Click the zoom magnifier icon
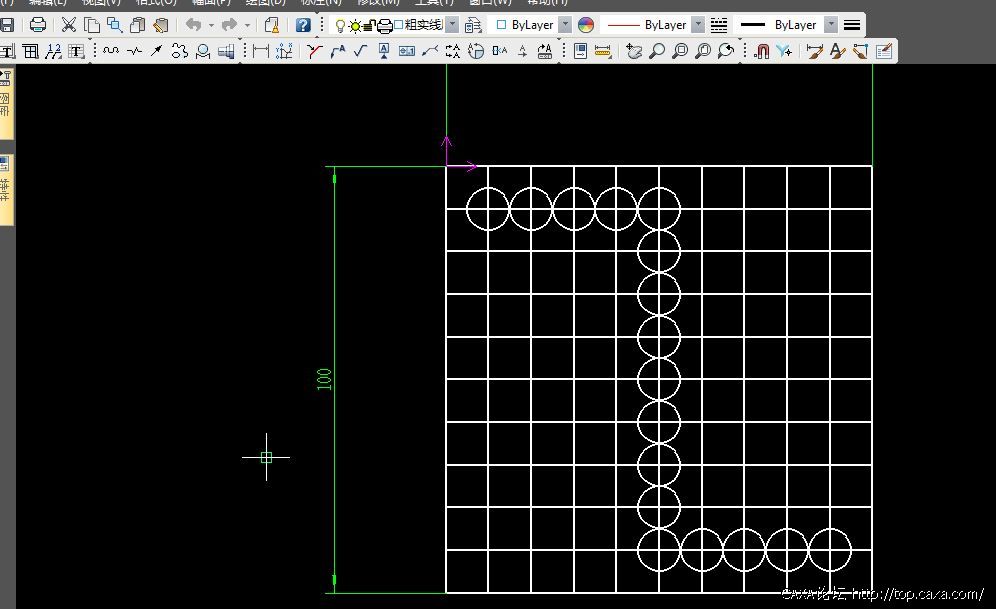Image resolution: width=996 pixels, height=609 pixels. 657,51
